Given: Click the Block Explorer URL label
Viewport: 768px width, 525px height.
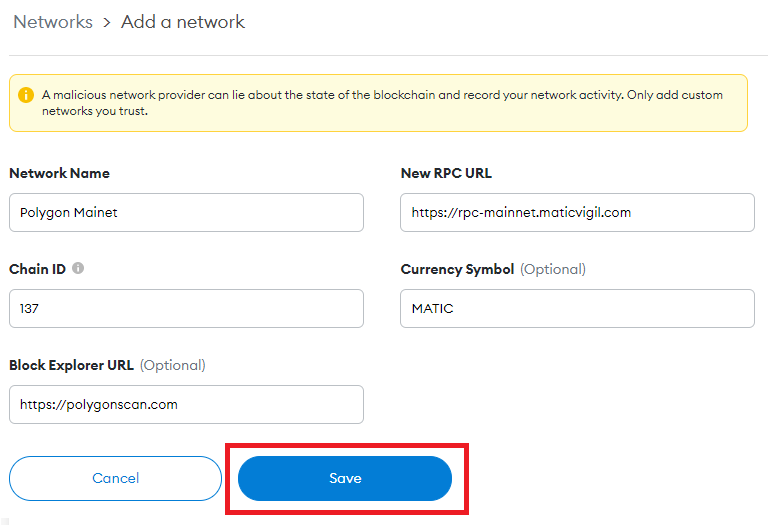Looking at the screenshot, I should (72, 365).
